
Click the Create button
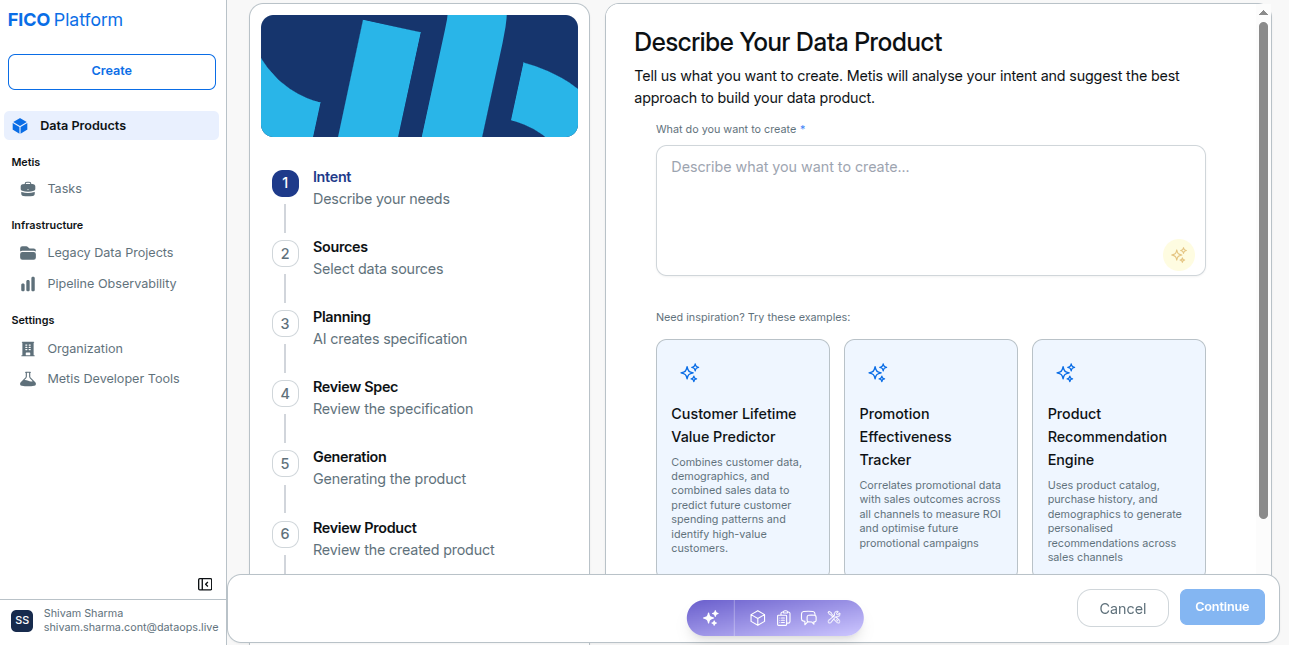(x=112, y=72)
